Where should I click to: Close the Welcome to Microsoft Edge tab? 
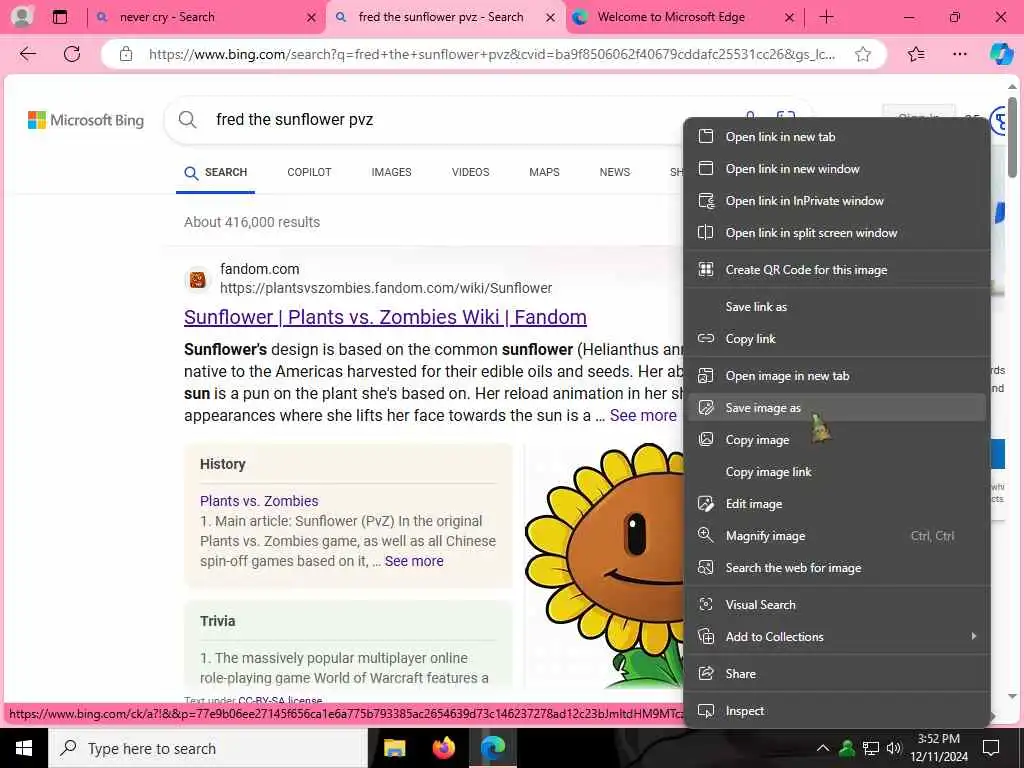click(x=789, y=18)
